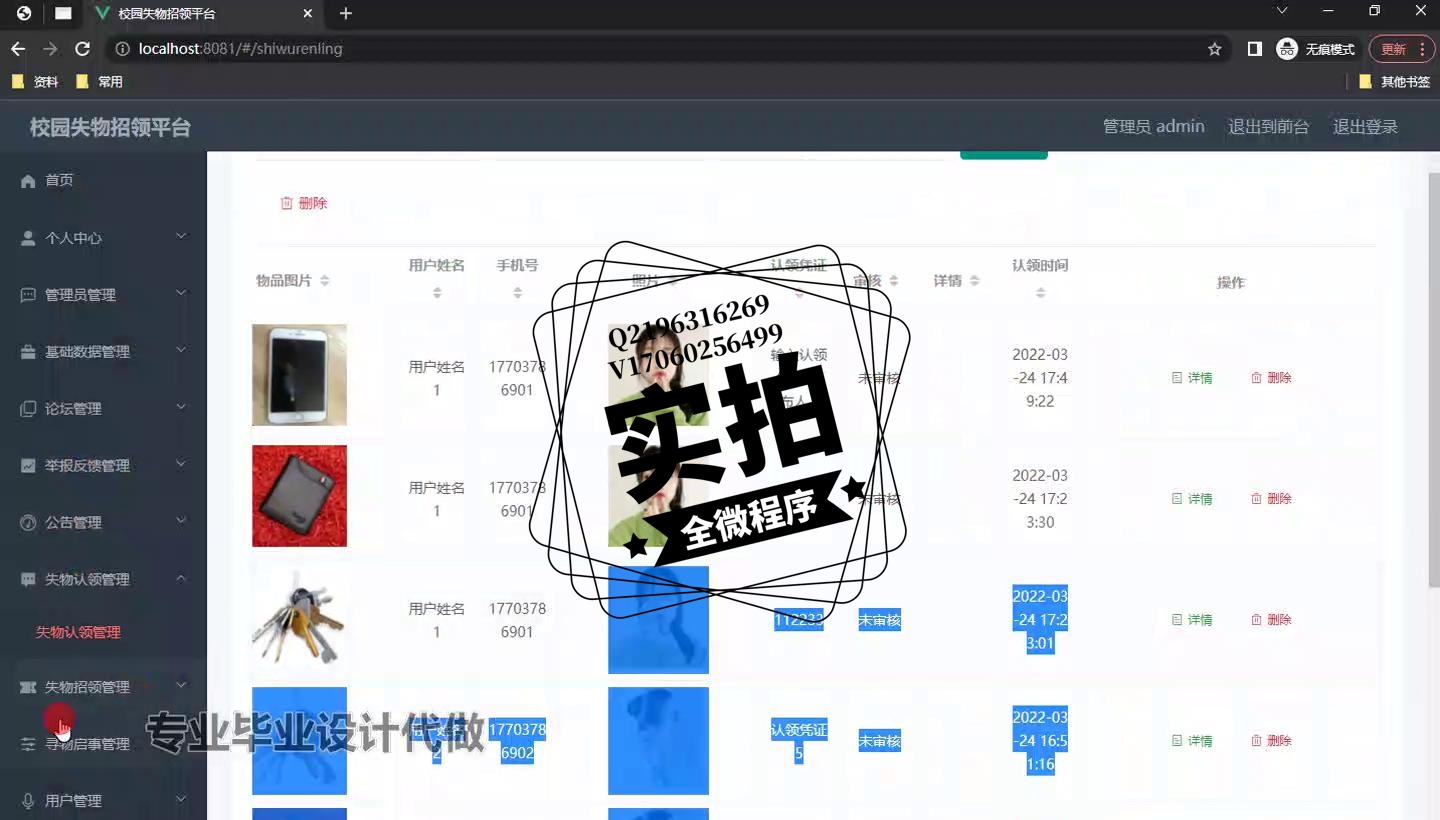Delete the 16:51:16 row
The height and width of the screenshot is (820, 1440).
[x=1271, y=741]
